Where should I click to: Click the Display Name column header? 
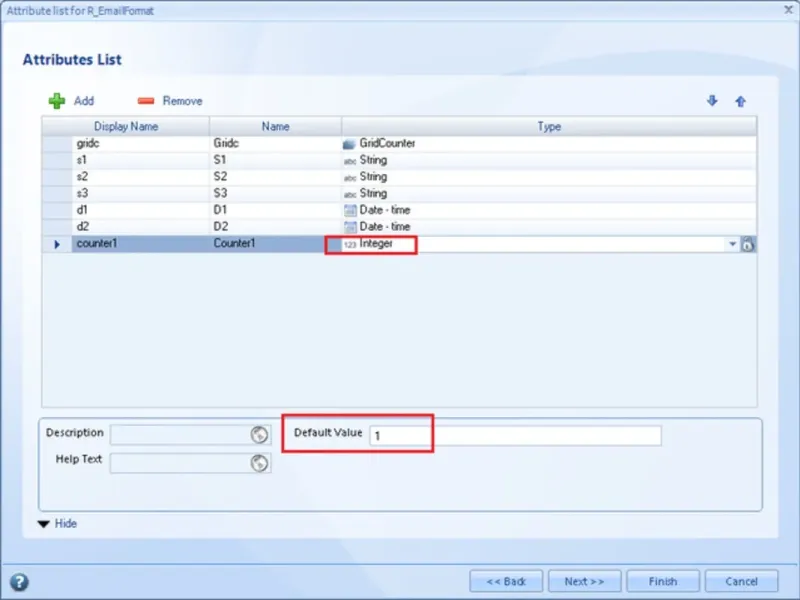[x=126, y=127]
